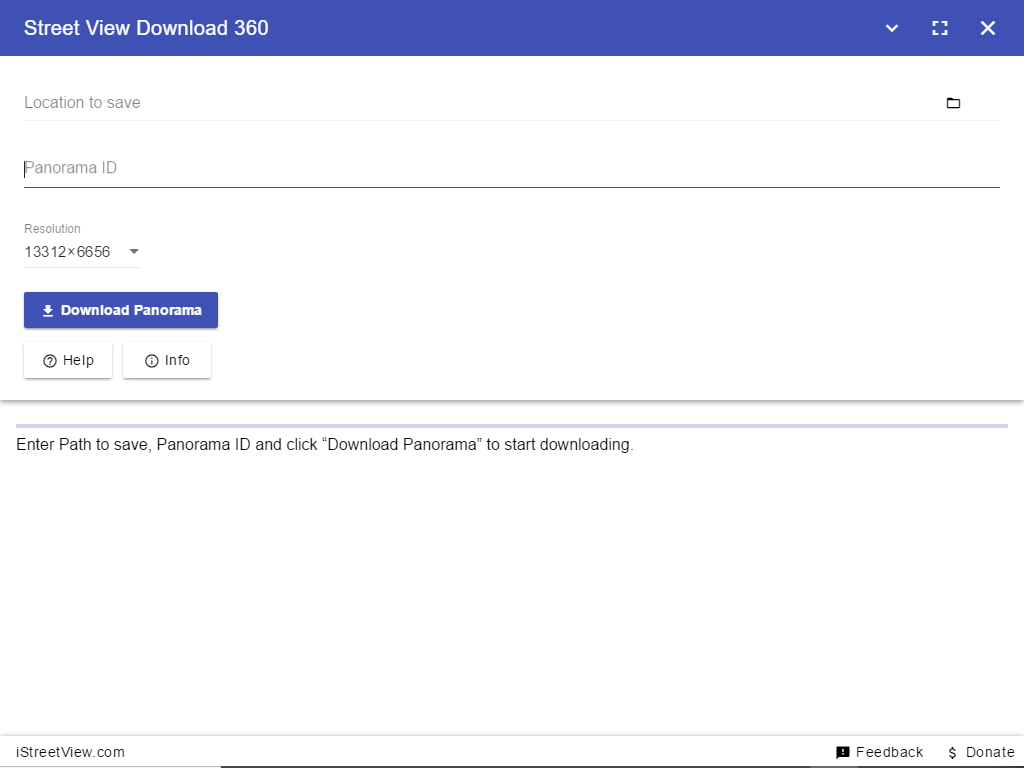Collapse window using header chevron icon
The height and width of the screenshot is (768, 1024).
pos(891,28)
